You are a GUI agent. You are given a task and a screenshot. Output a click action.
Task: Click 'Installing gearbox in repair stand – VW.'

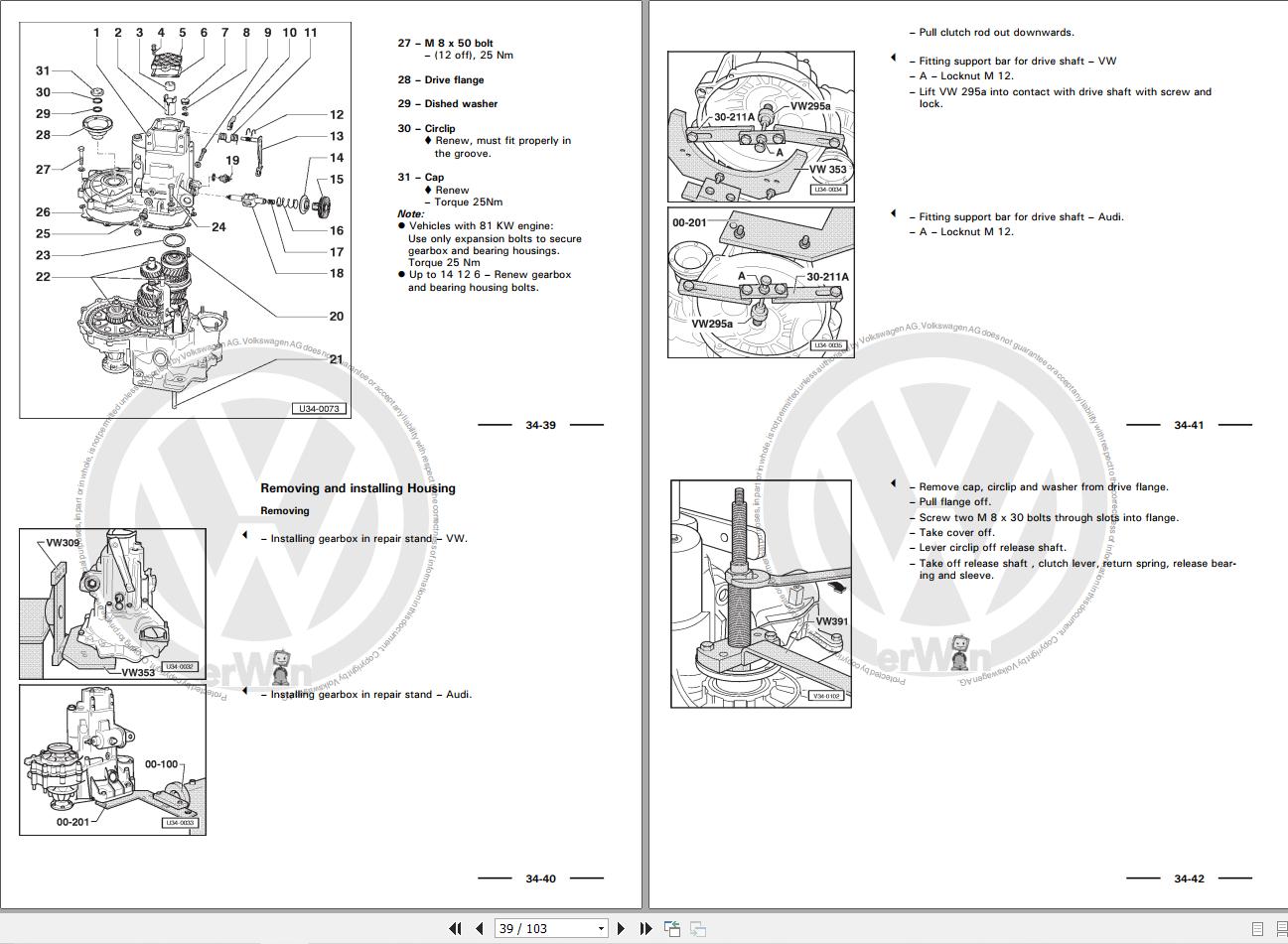[363, 539]
